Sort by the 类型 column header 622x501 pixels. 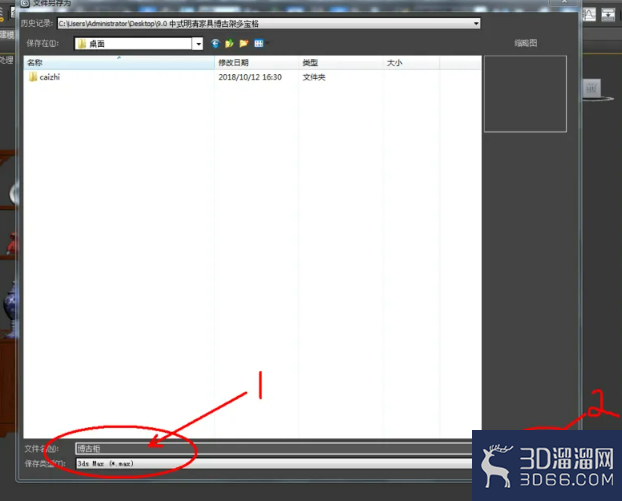click(x=341, y=63)
